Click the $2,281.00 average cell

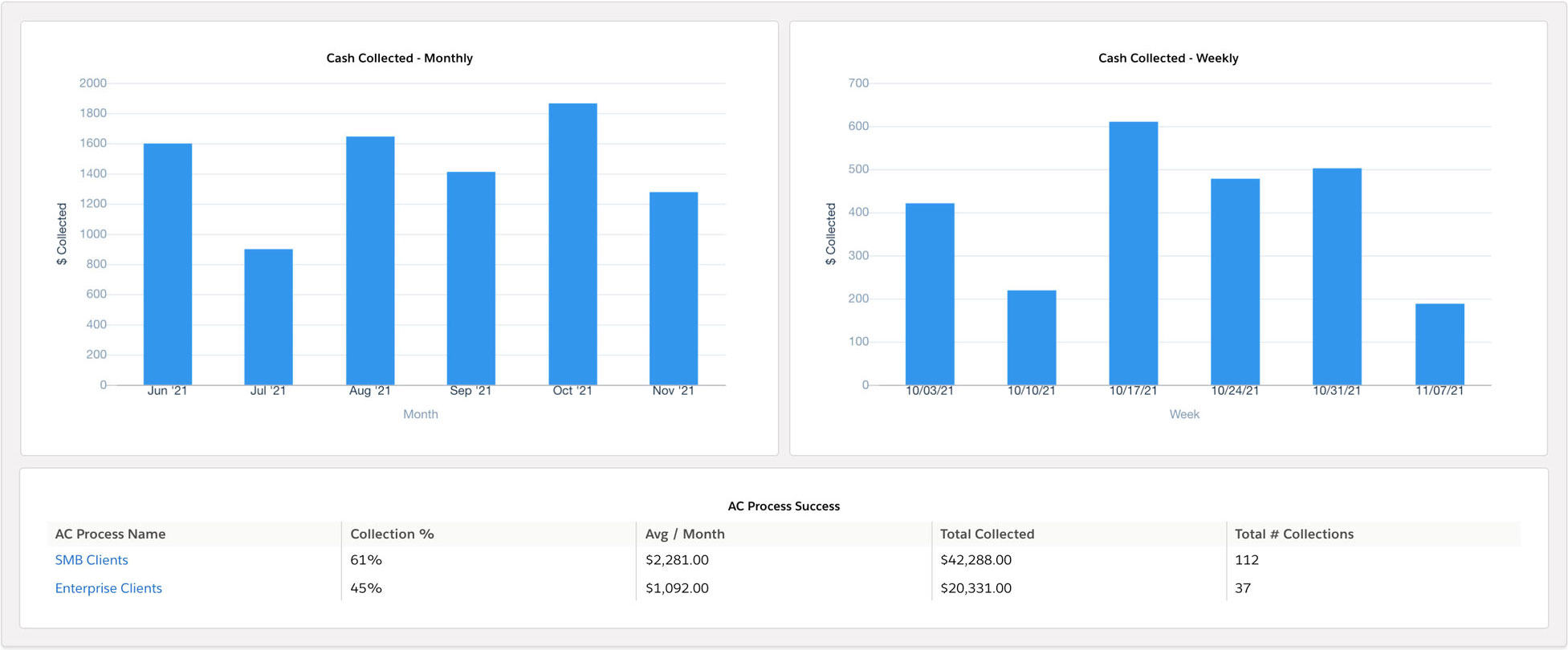click(677, 560)
